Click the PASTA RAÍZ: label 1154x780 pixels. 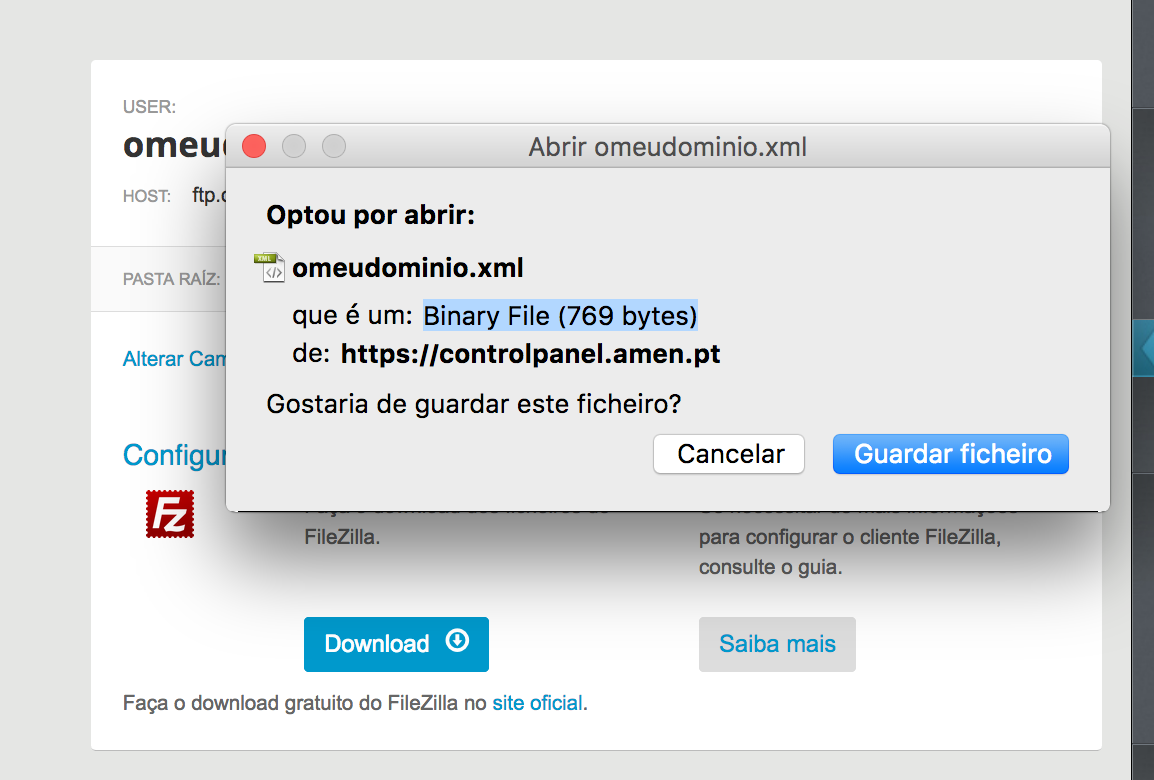pyautogui.click(x=171, y=279)
